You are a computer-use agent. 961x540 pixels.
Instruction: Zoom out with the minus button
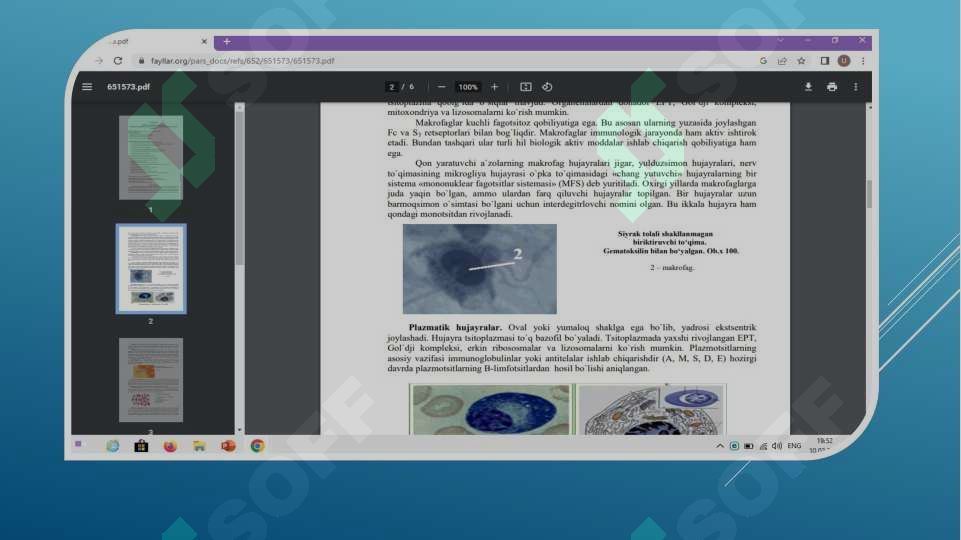pyautogui.click(x=441, y=87)
